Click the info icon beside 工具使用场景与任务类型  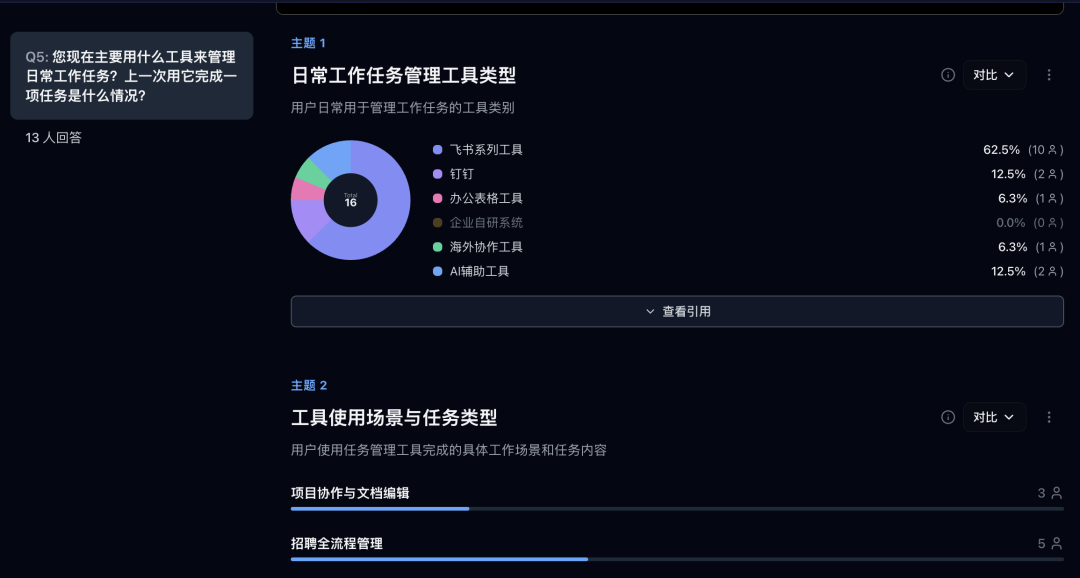click(x=948, y=417)
